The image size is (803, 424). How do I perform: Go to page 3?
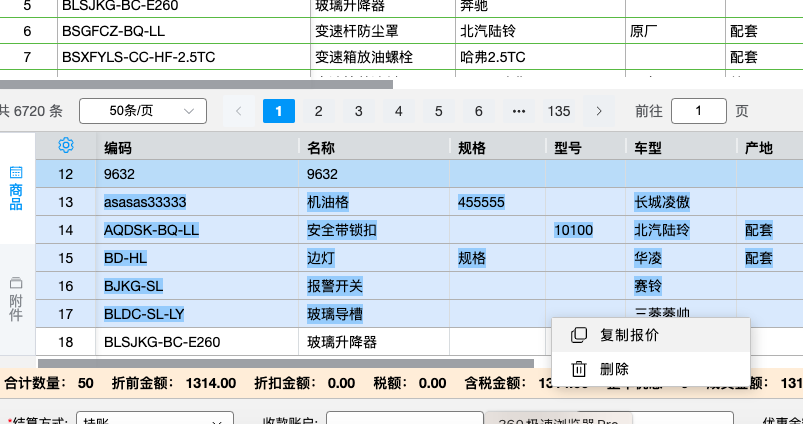click(x=358, y=111)
